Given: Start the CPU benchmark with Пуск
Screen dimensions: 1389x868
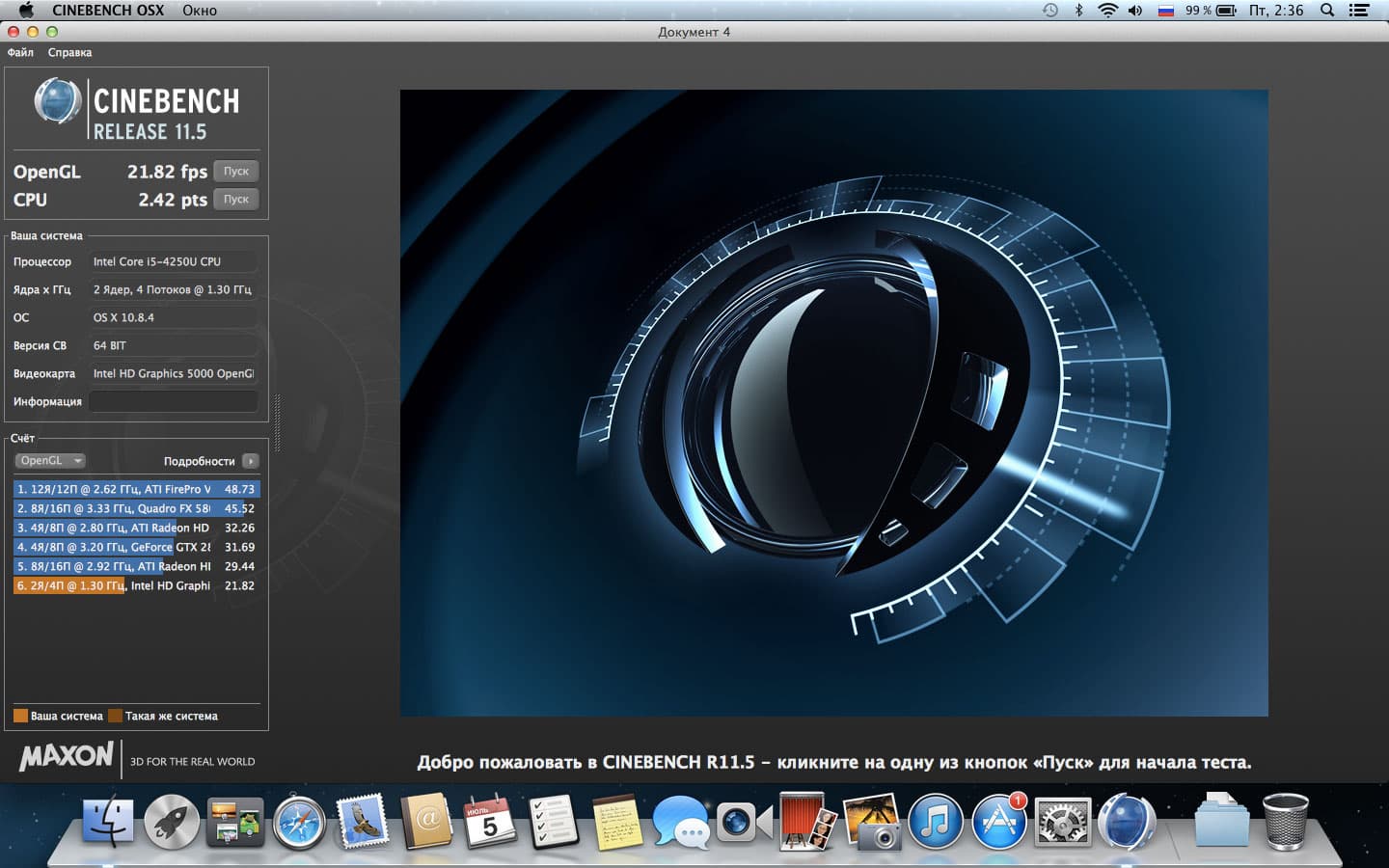Looking at the screenshot, I should (x=235, y=200).
